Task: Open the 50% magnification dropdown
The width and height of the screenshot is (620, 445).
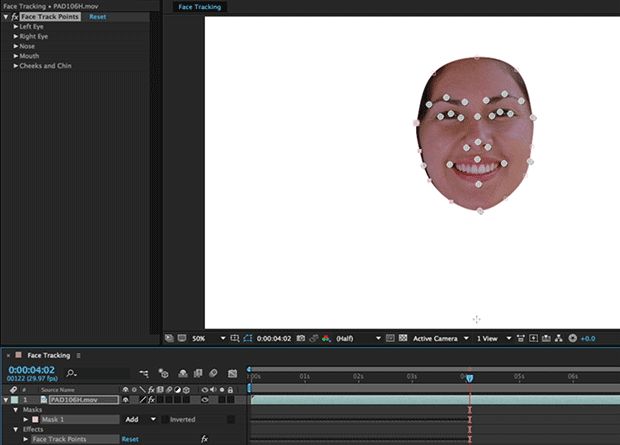Action: [x=208, y=339]
